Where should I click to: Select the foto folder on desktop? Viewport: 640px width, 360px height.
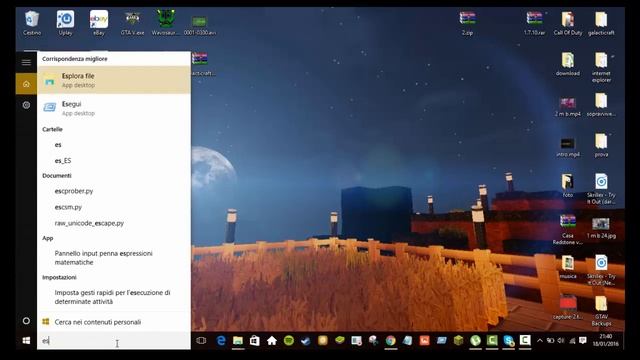click(x=568, y=186)
